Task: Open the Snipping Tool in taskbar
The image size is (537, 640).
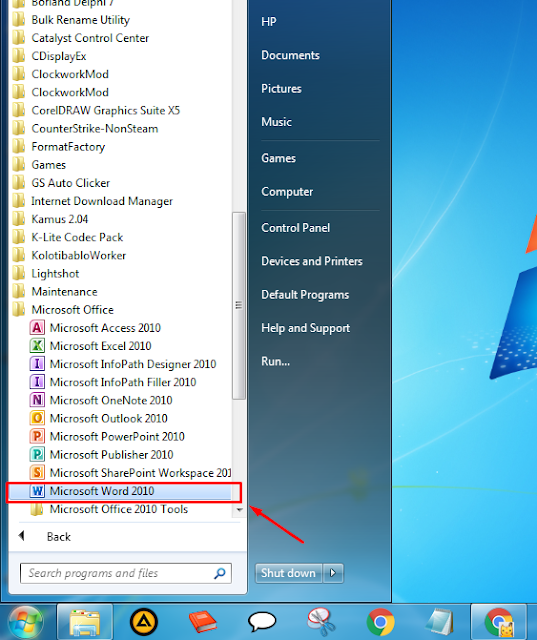Action: tap(321, 622)
